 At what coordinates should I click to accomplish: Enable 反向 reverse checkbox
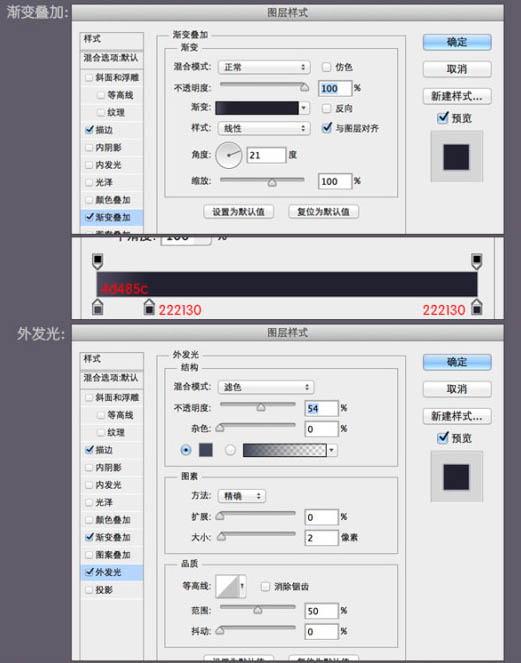pos(326,108)
